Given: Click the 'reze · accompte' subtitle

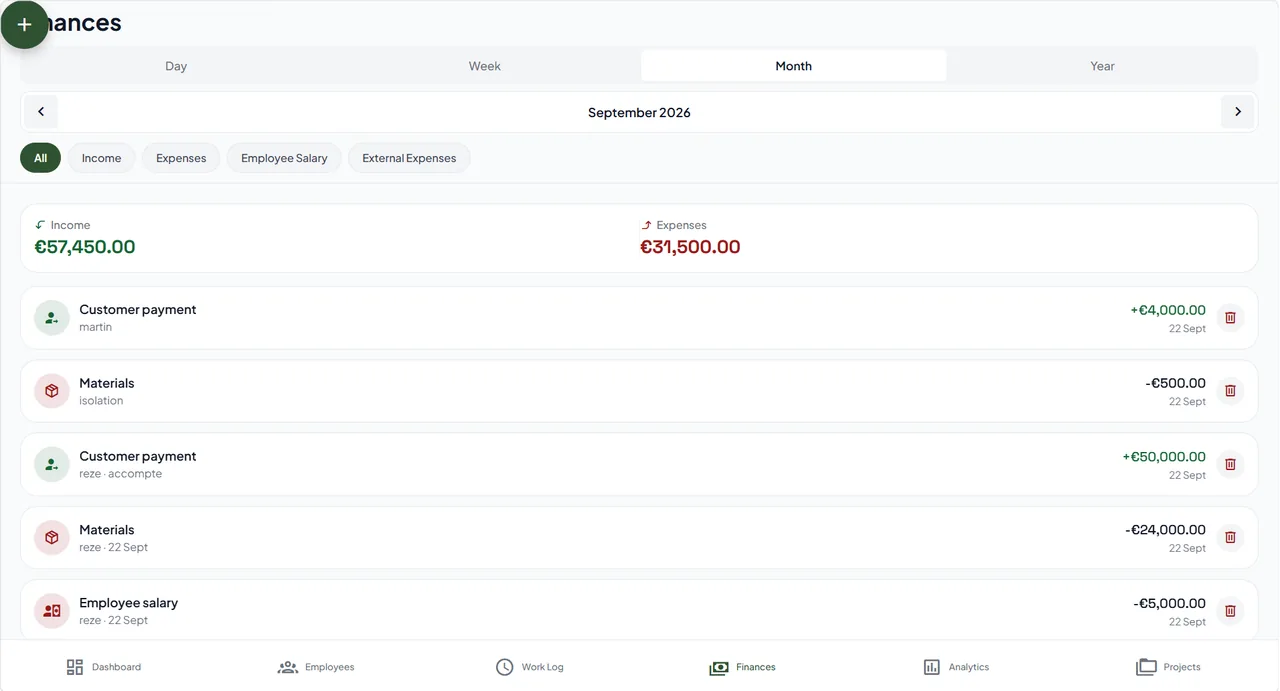Looking at the screenshot, I should (120, 474).
